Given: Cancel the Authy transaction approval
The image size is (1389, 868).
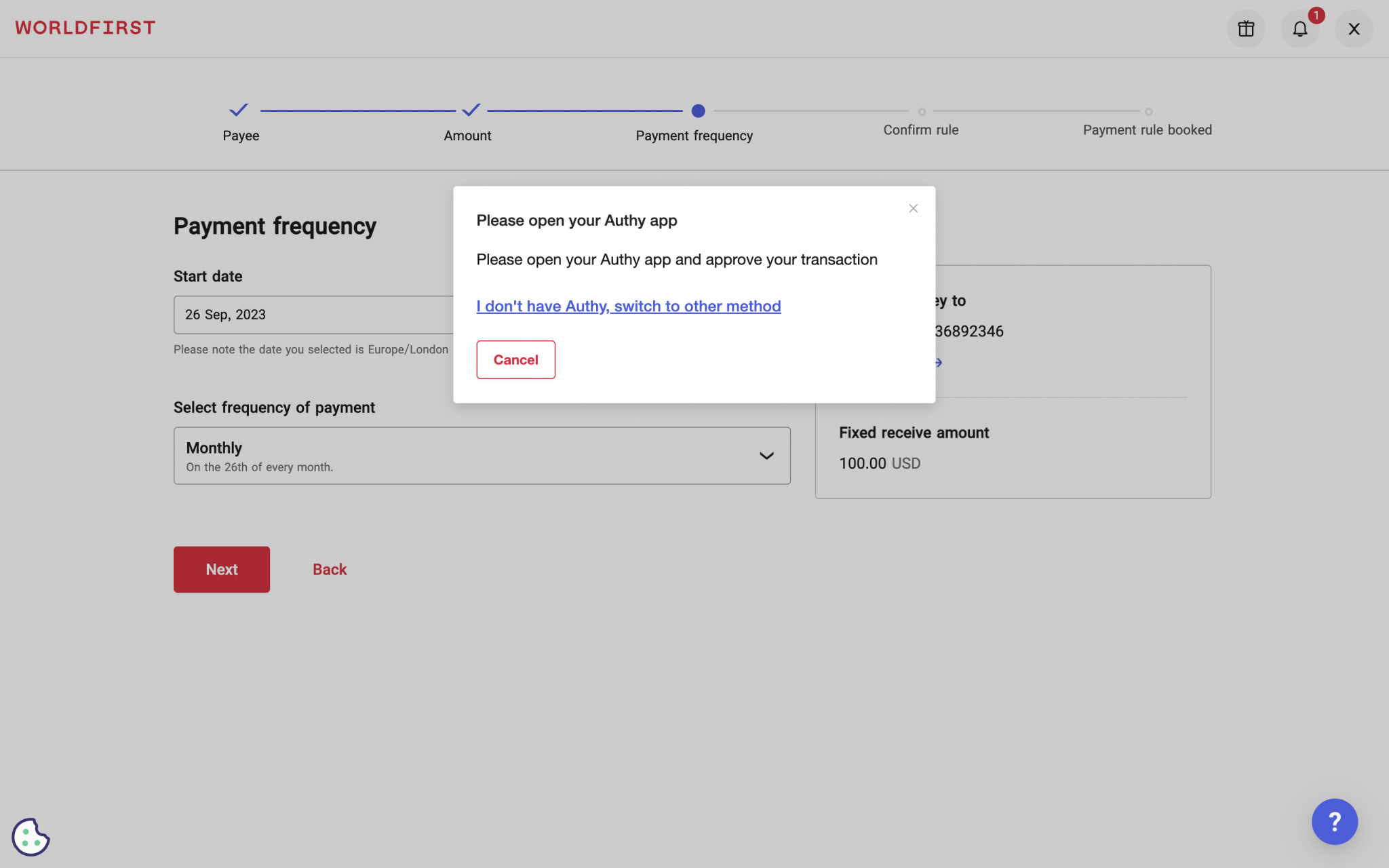Looking at the screenshot, I should coord(515,359).
